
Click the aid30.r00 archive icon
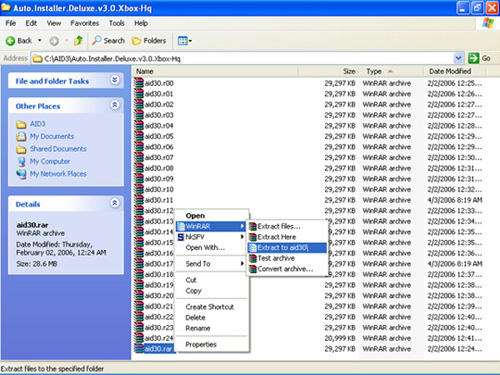tap(139, 83)
